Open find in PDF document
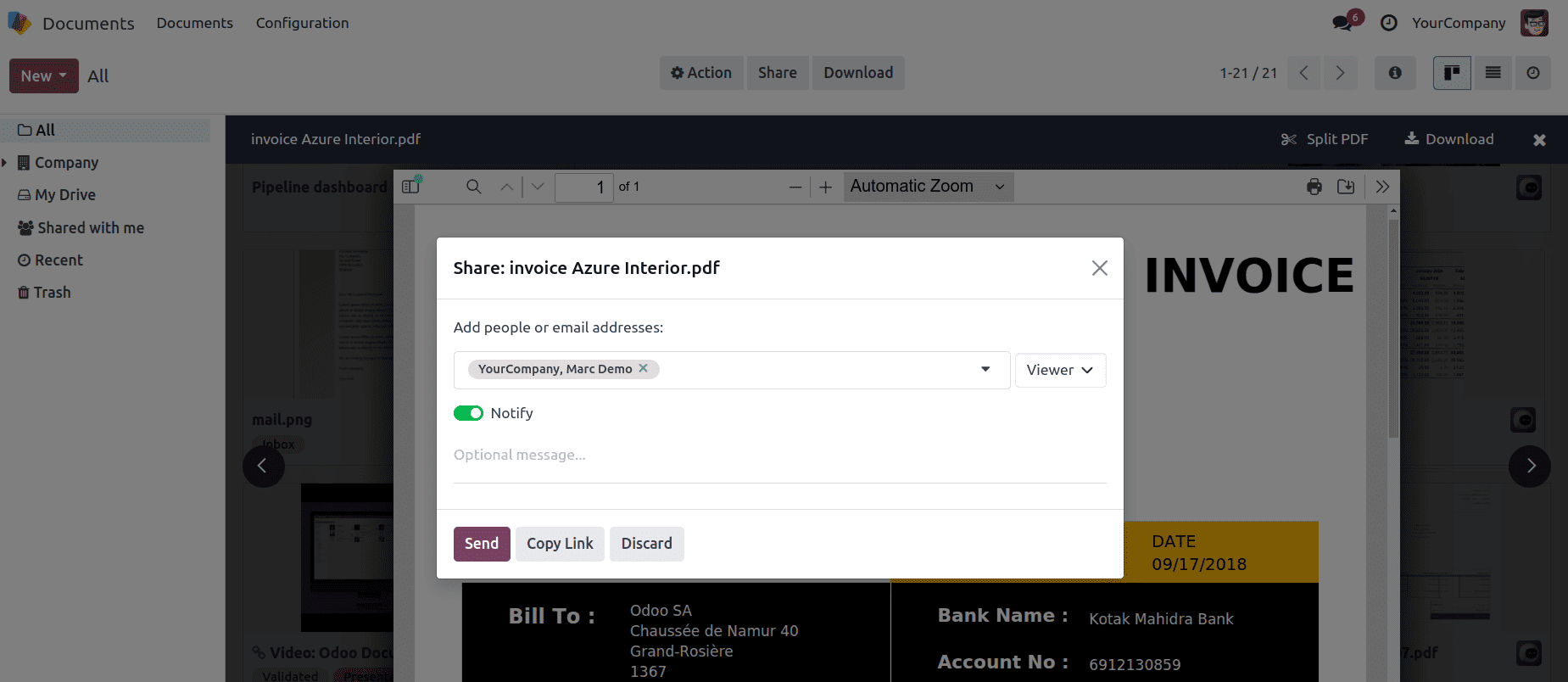The height and width of the screenshot is (682, 1568). click(x=474, y=187)
